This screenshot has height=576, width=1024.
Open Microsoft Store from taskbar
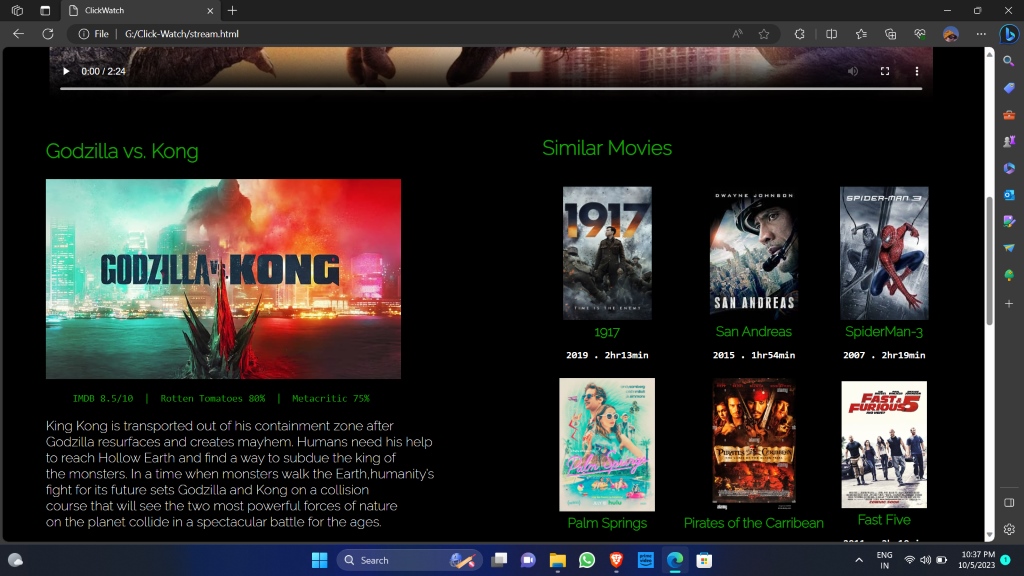click(704, 560)
